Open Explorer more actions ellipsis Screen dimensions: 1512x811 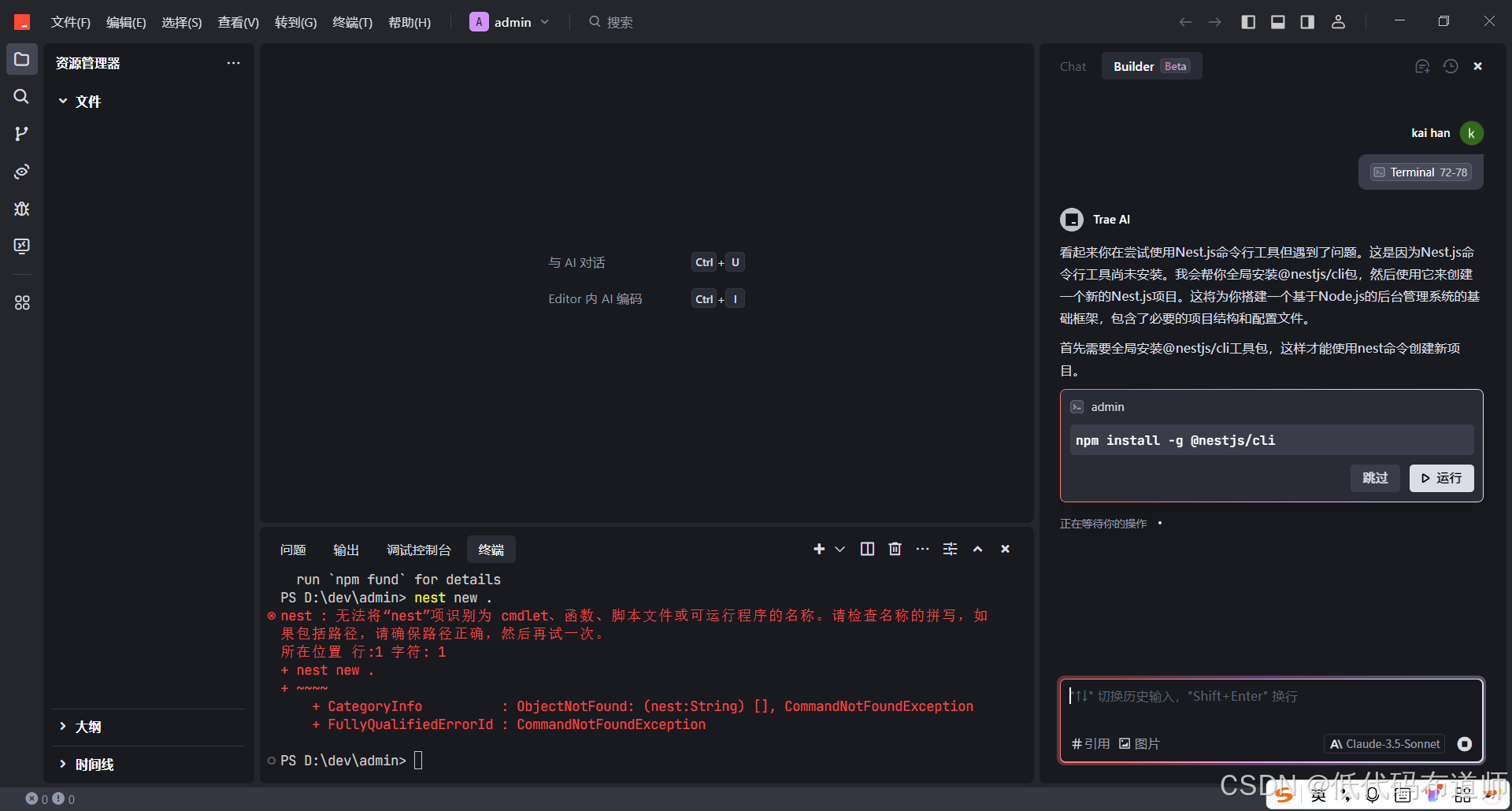(x=233, y=63)
